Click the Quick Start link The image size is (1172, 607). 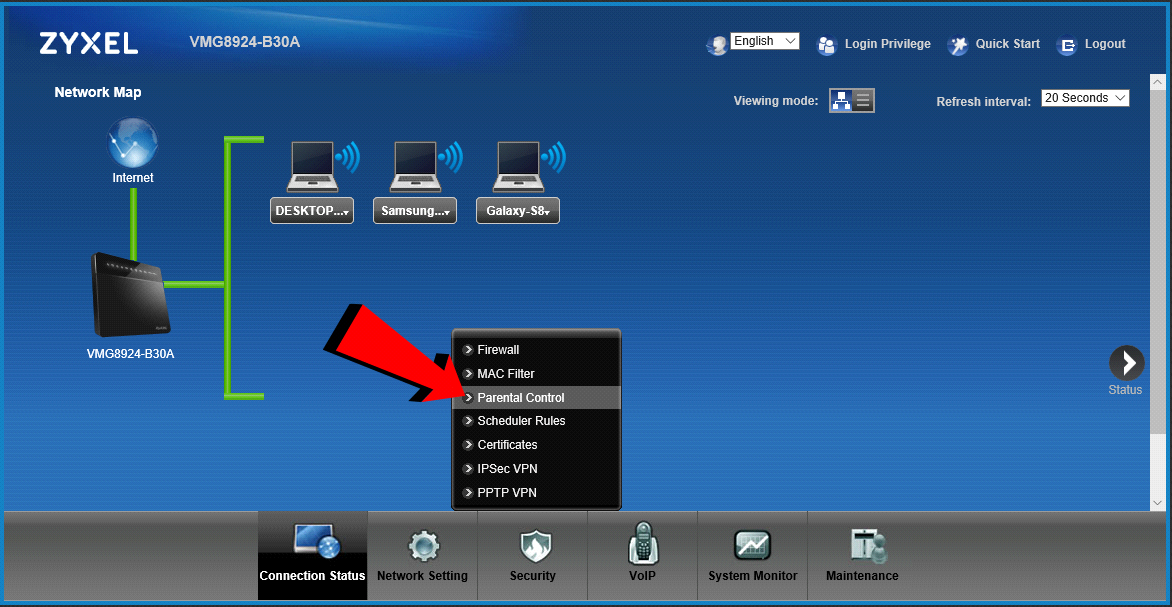point(1008,44)
